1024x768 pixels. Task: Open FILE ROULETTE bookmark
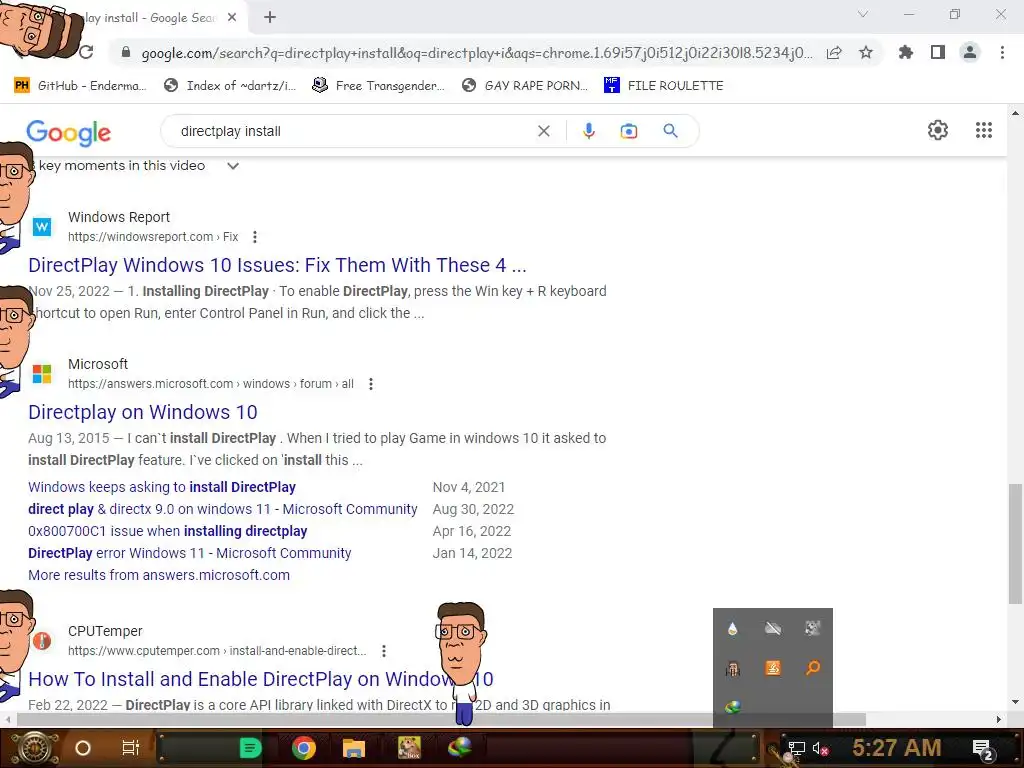click(664, 86)
